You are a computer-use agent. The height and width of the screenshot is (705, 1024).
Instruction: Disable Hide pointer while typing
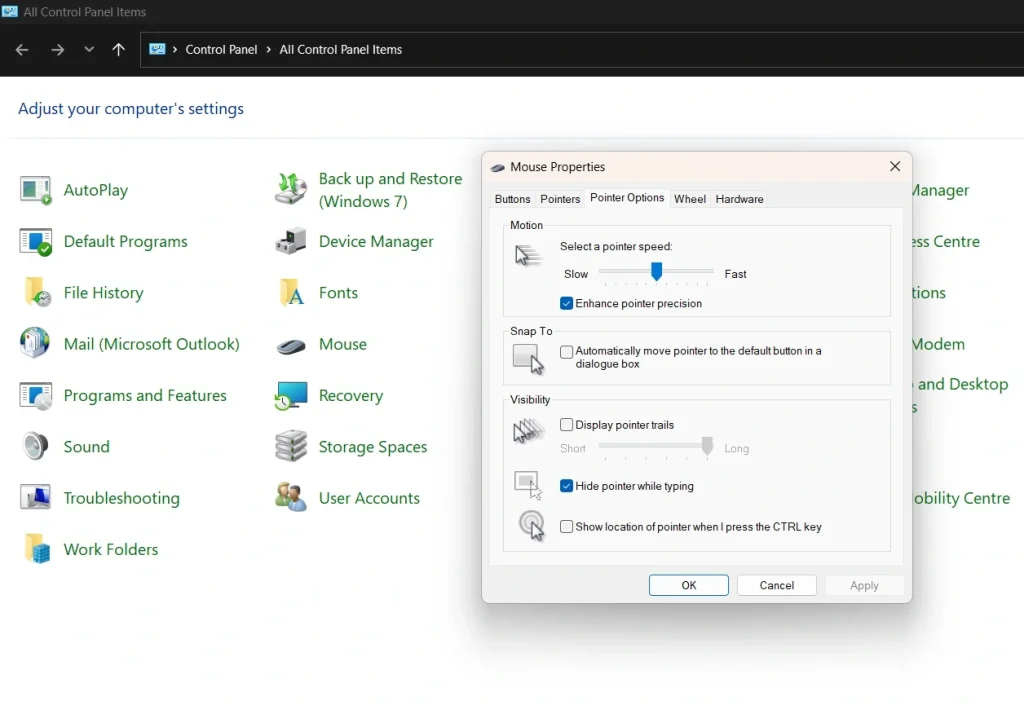point(567,486)
